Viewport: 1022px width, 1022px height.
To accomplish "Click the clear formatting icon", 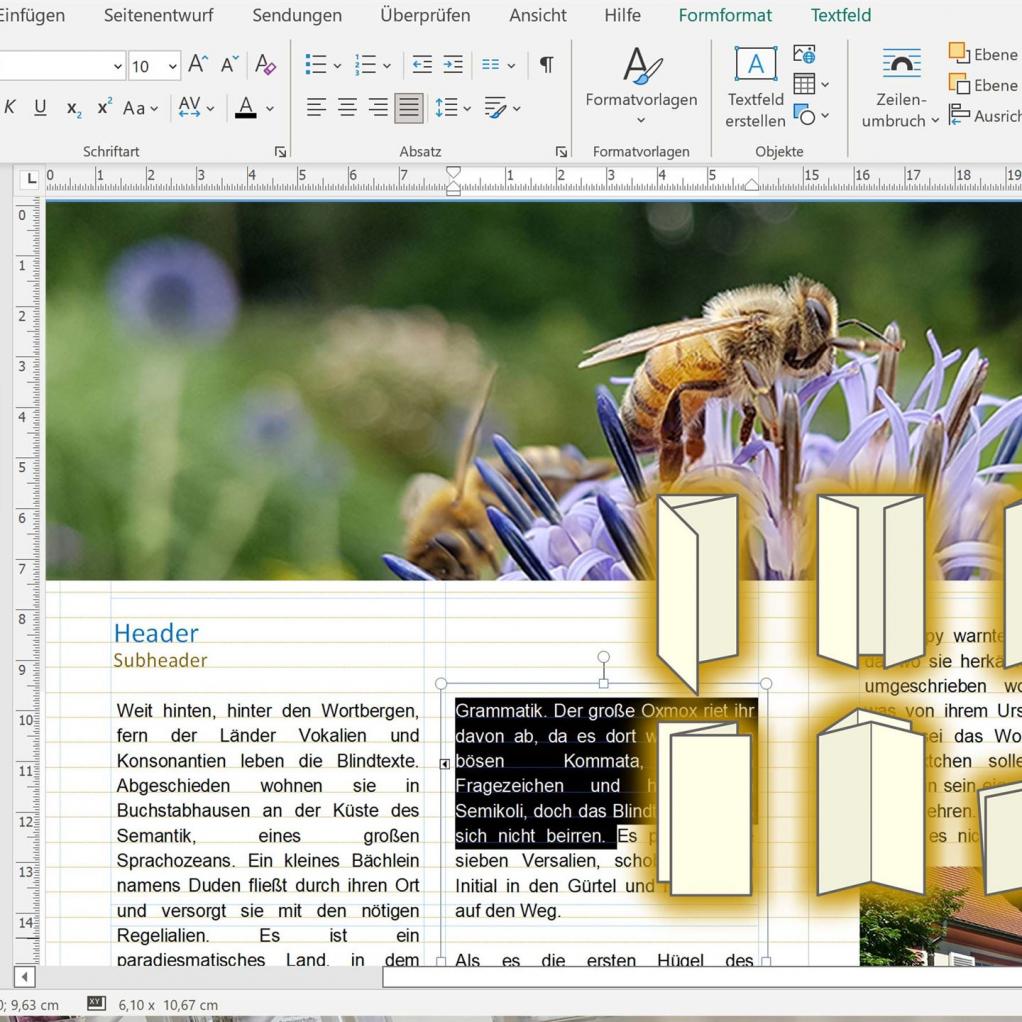I will point(265,65).
